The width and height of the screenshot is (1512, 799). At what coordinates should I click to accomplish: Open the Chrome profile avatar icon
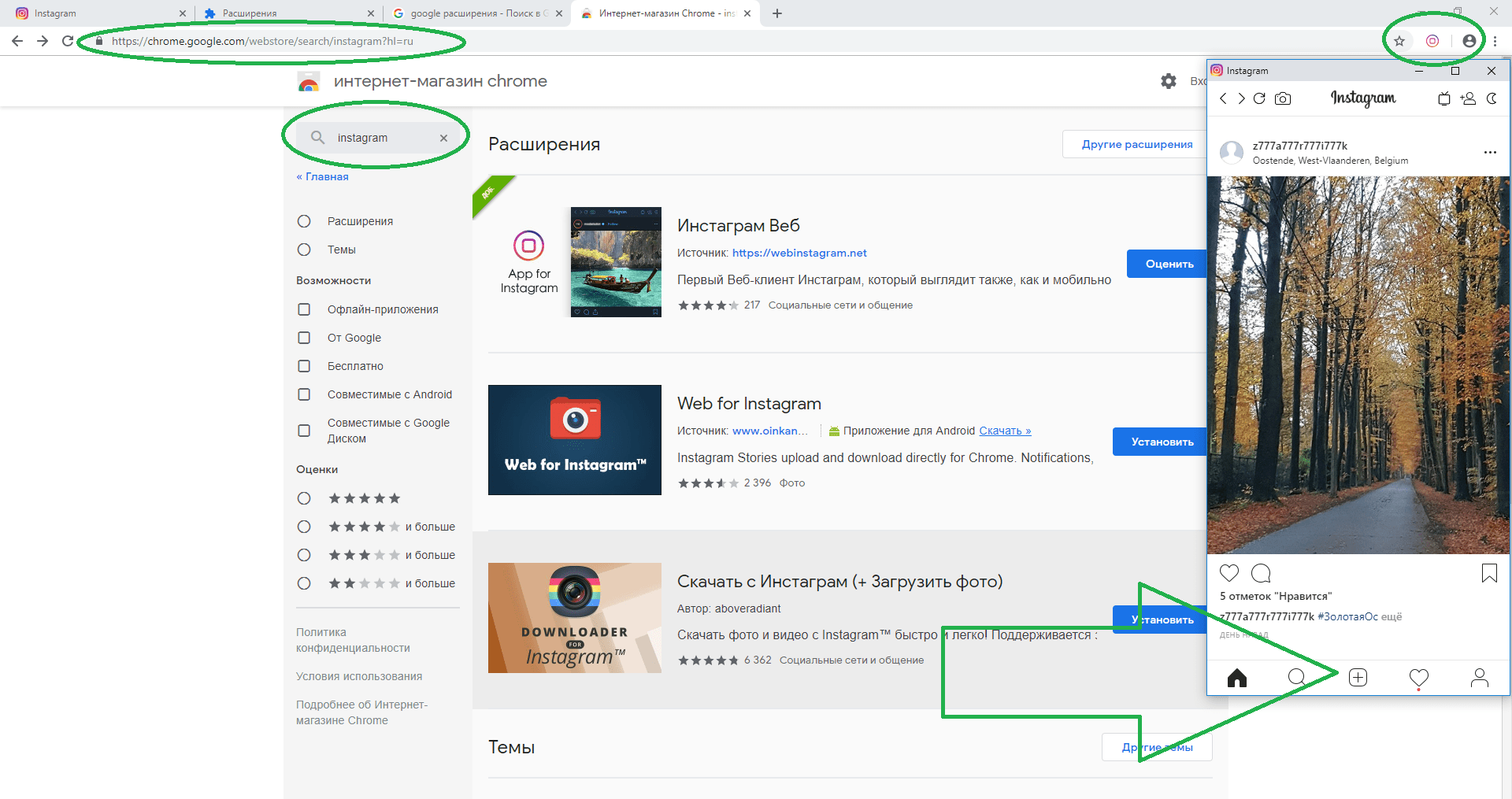tap(1469, 41)
